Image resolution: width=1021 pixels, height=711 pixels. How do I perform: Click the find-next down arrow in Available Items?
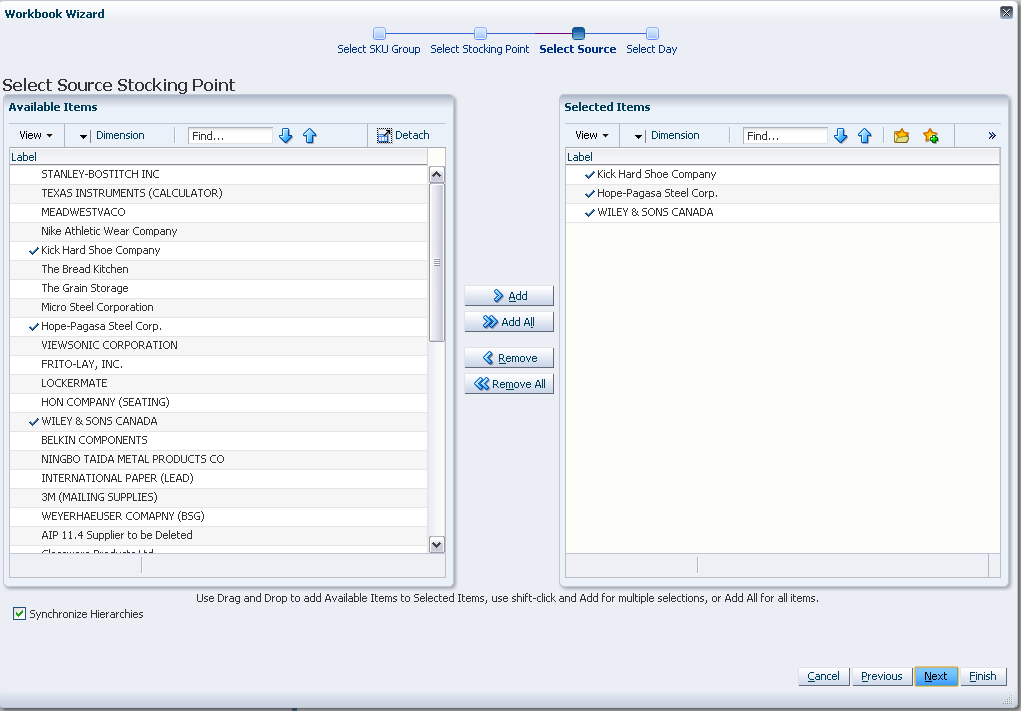coord(285,135)
